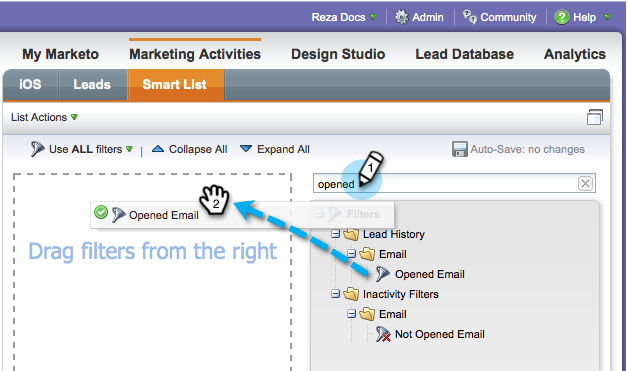Open the Community link
The height and width of the screenshot is (371, 627).
click(x=508, y=17)
